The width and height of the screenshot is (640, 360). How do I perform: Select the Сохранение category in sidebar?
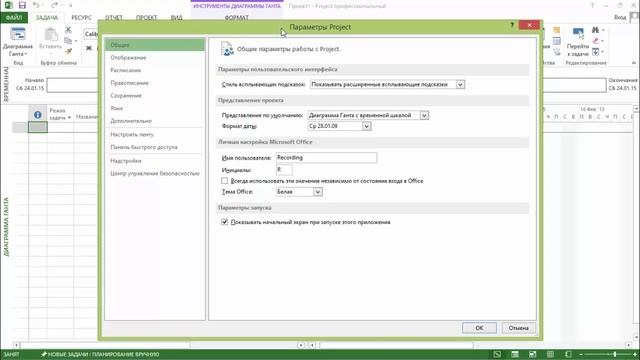point(155,96)
